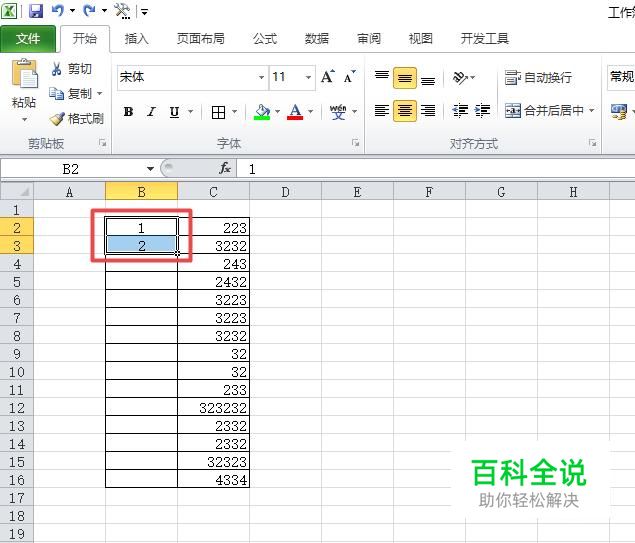
Task: Set bottom vertical alignment
Action: (428, 79)
